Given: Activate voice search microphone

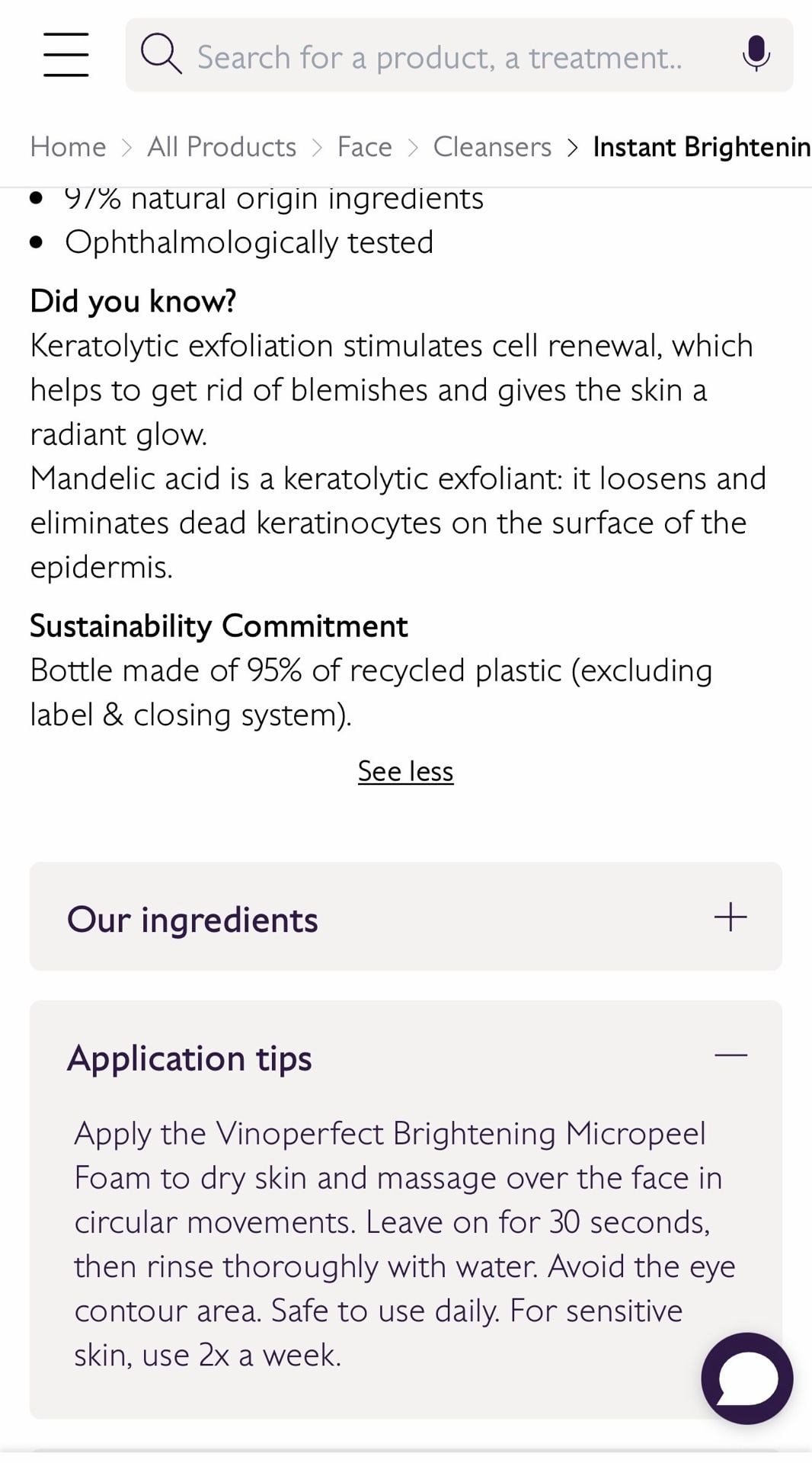Looking at the screenshot, I should pyautogui.click(x=756, y=54).
